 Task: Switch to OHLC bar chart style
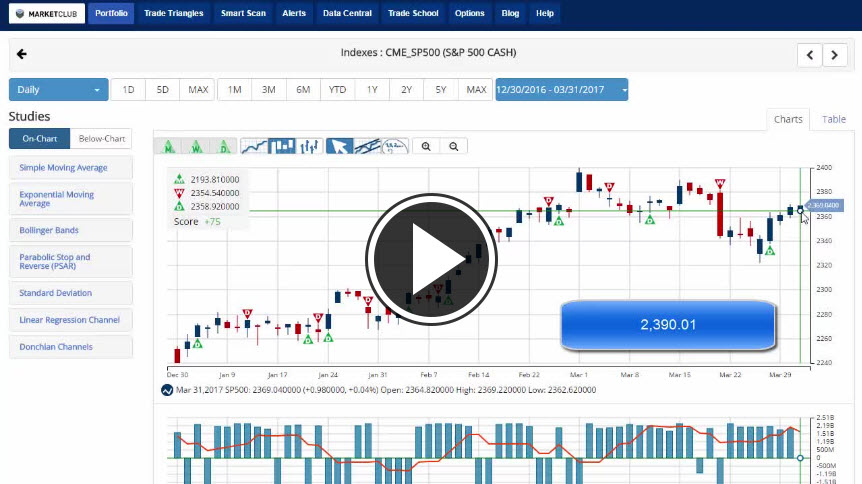pyautogui.click(x=309, y=146)
